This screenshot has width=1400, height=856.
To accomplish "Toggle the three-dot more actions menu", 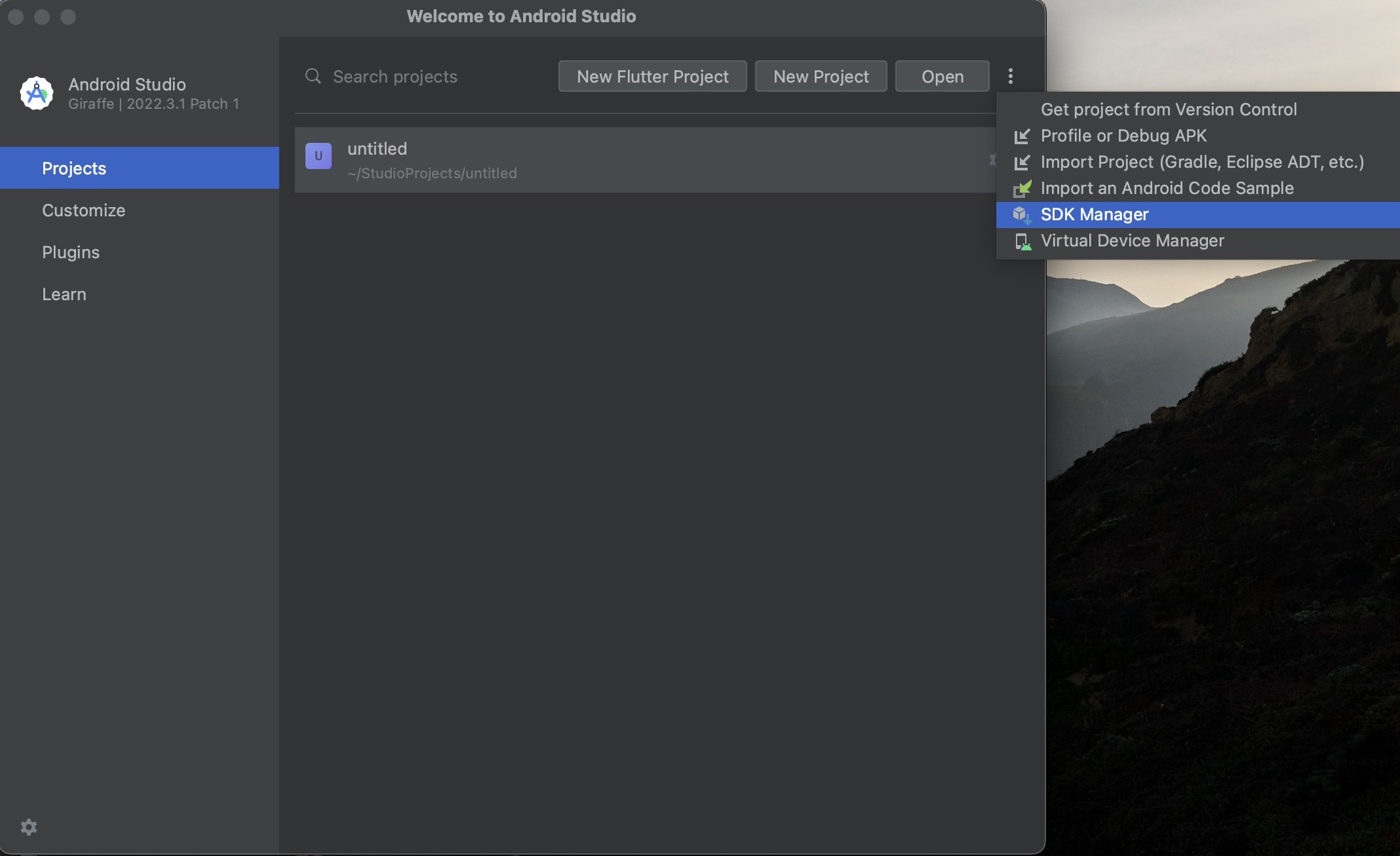I will 1011,76.
